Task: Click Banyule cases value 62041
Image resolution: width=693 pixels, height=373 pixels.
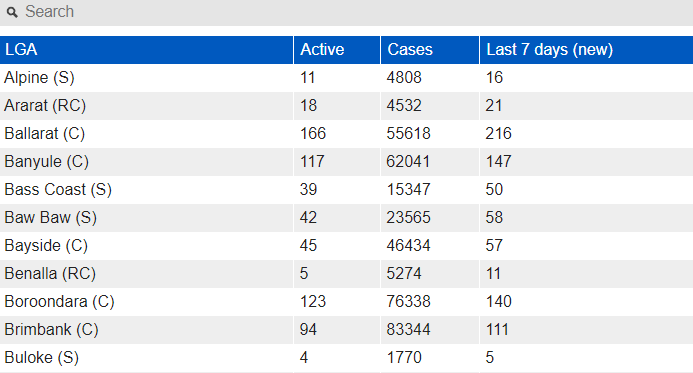Action: click(408, 162)
